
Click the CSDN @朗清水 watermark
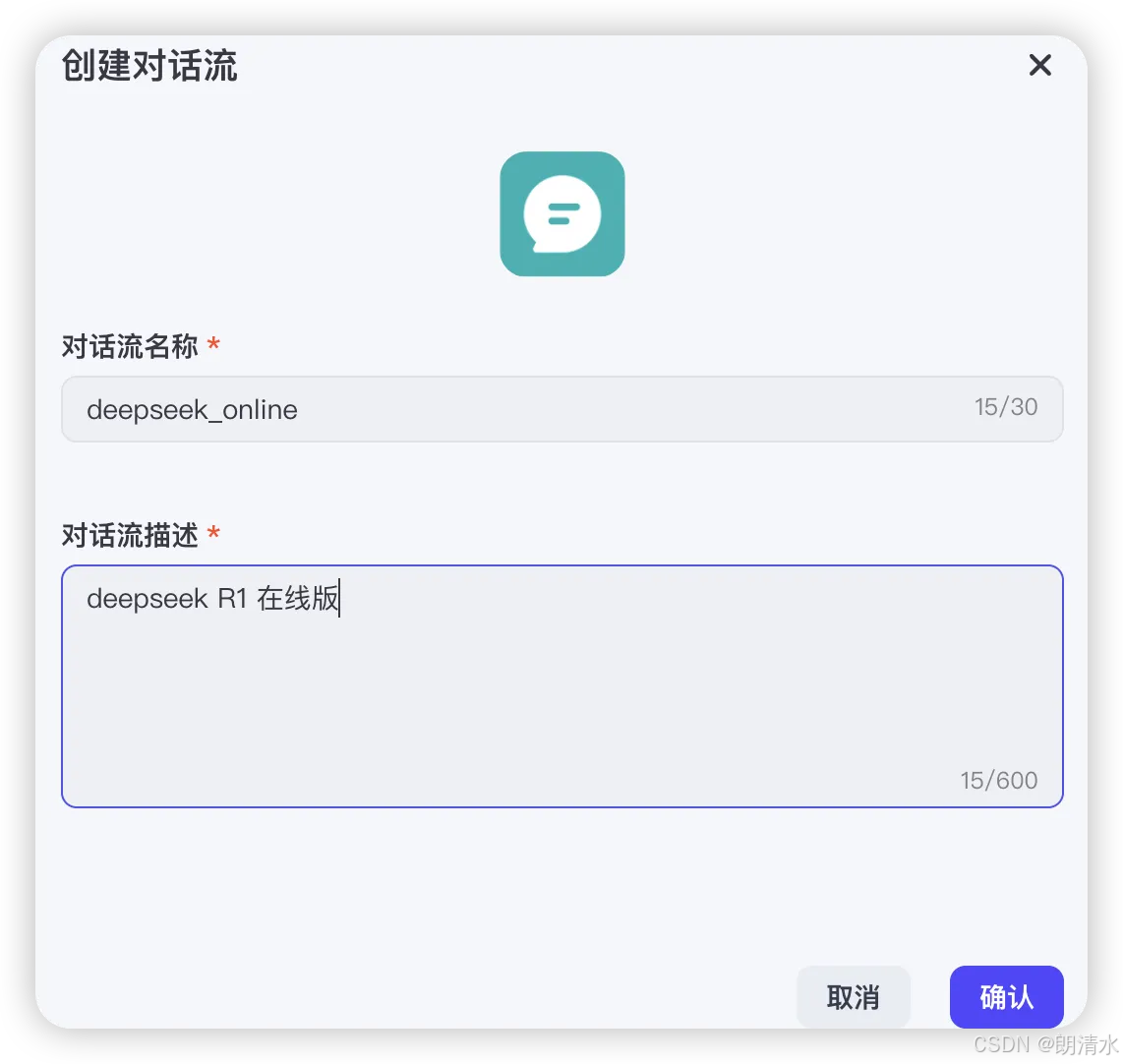[1045, 1044]
